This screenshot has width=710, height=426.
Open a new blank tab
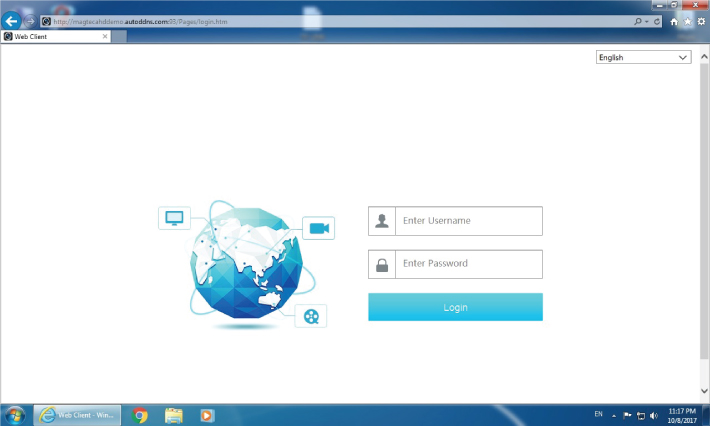tap(119, 37)
